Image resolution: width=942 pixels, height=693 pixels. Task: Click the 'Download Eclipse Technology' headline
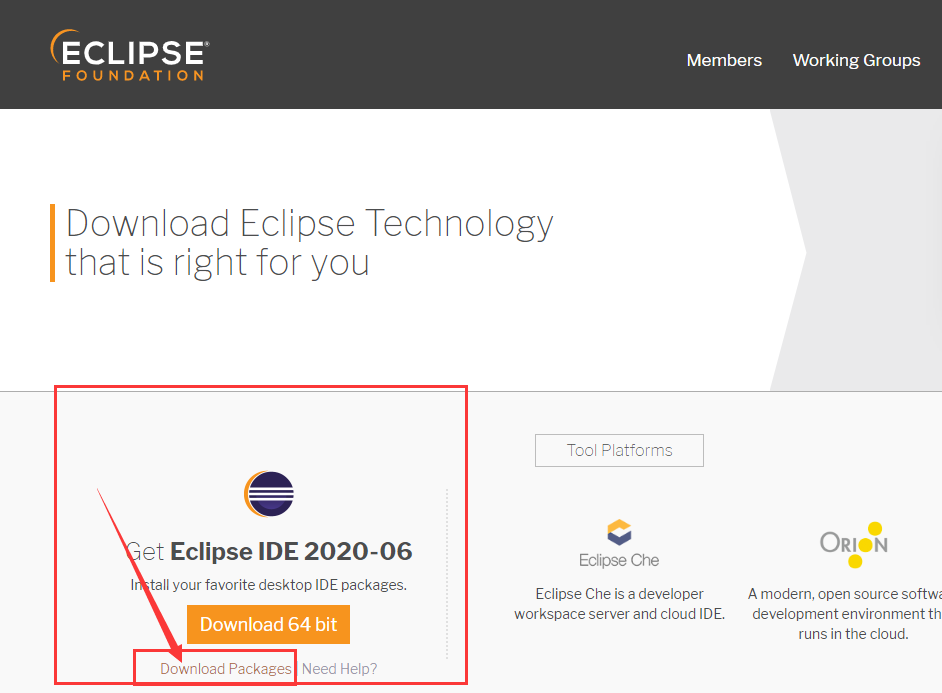click(309, 243)
